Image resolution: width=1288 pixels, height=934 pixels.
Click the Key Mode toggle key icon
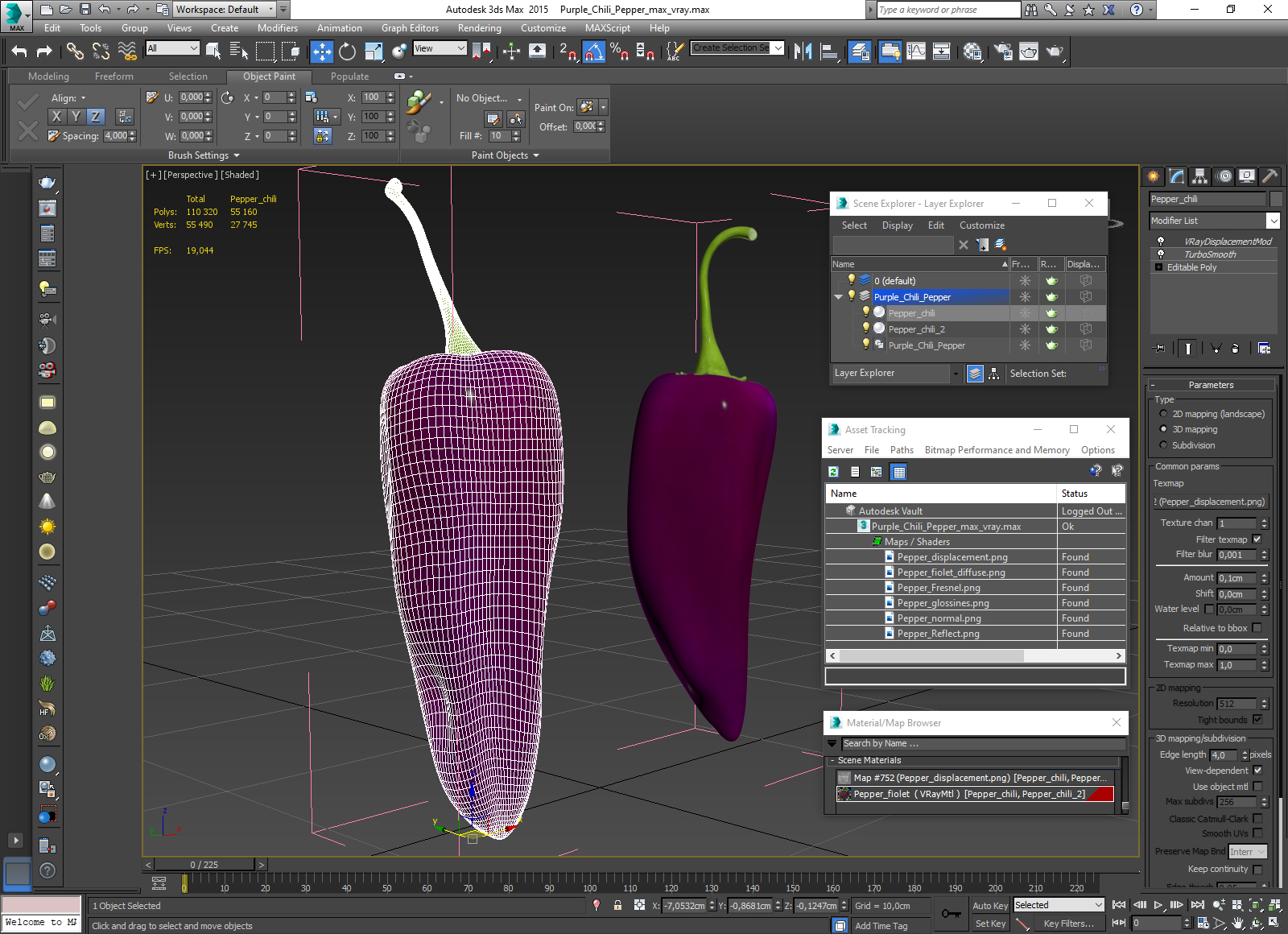click(x=952, y=914)
